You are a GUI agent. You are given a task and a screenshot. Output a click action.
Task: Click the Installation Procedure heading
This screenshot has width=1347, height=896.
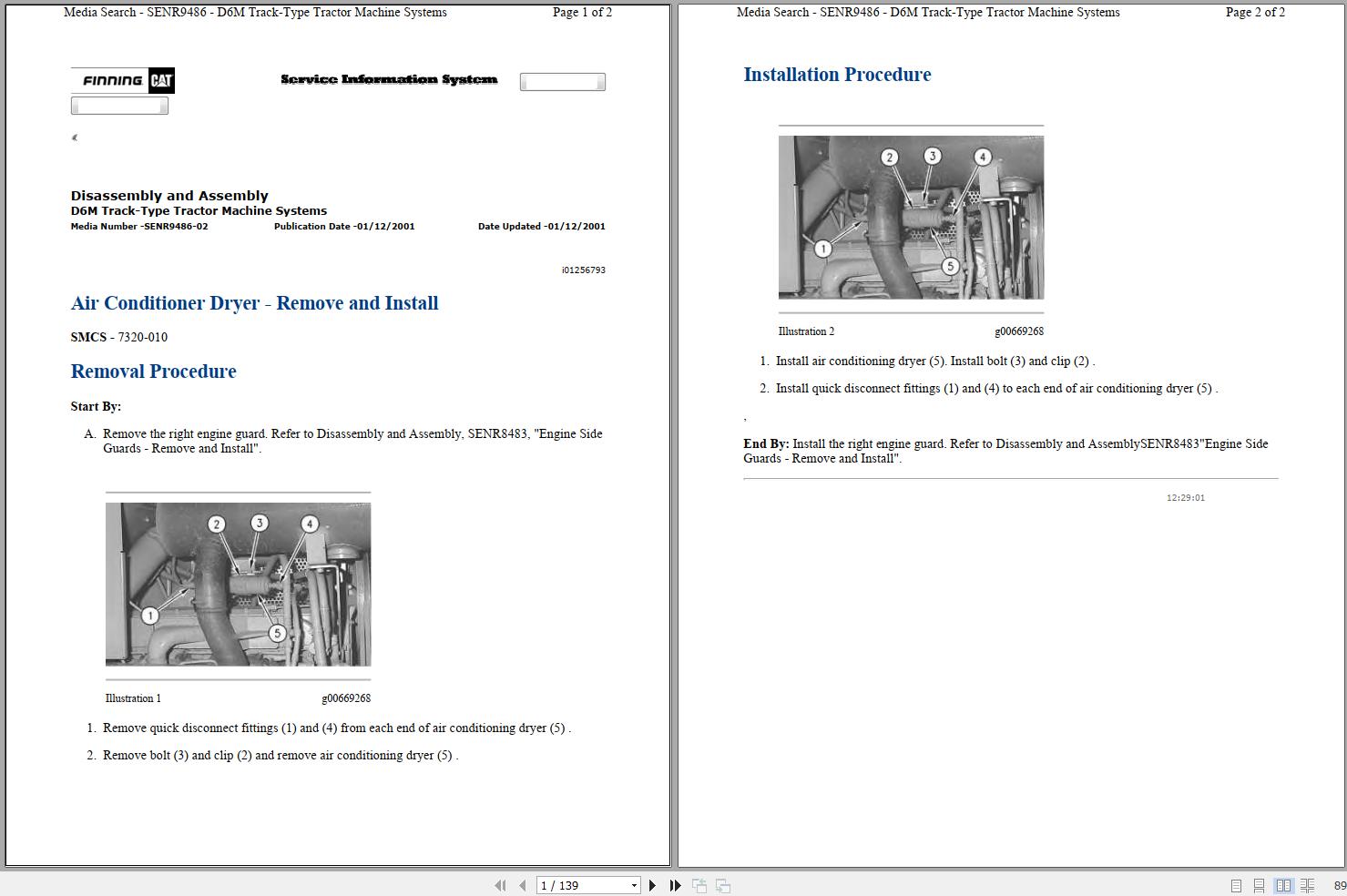pyautogui.click(x=837, y=75)
